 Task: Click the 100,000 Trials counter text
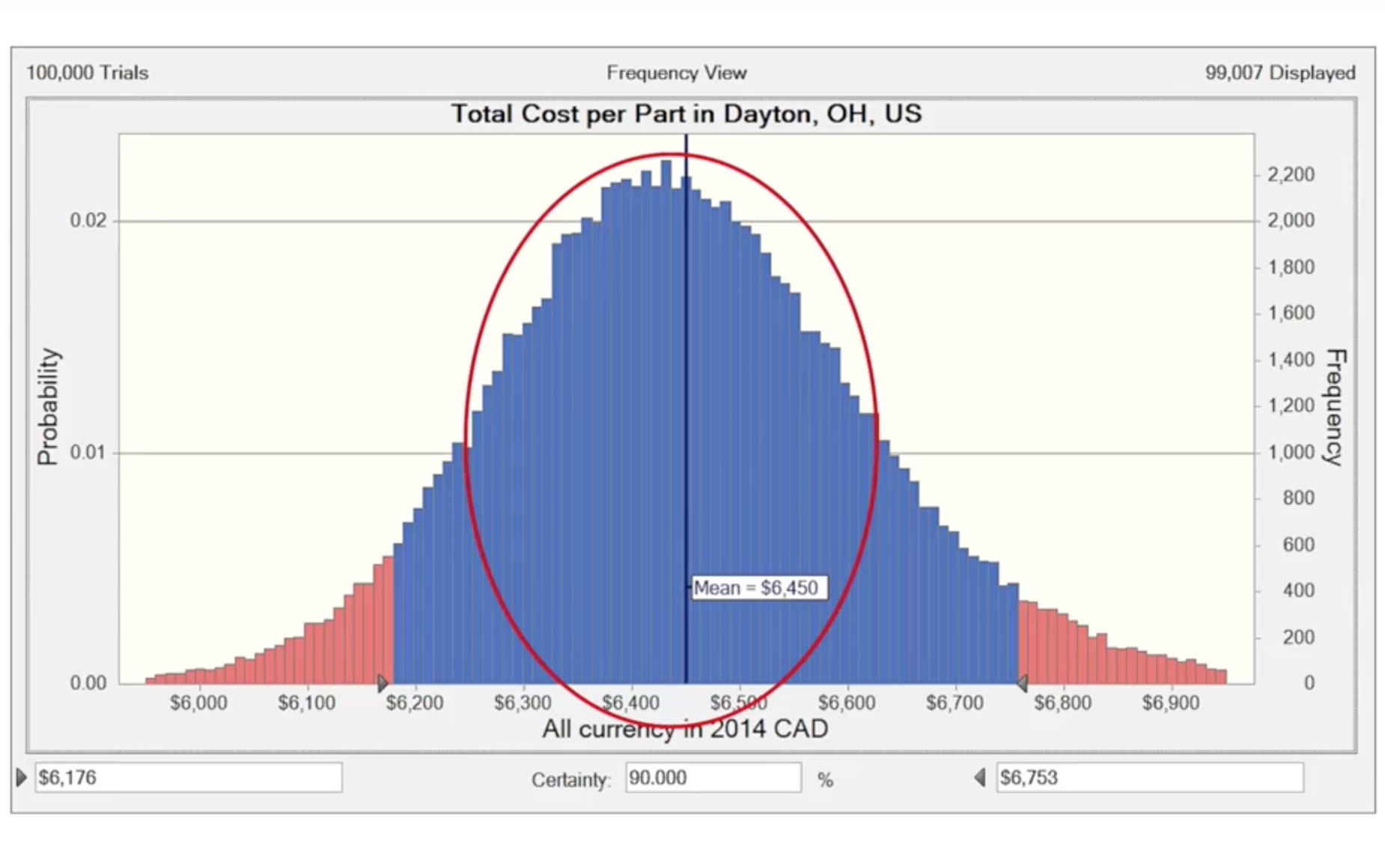coord(88,73)
